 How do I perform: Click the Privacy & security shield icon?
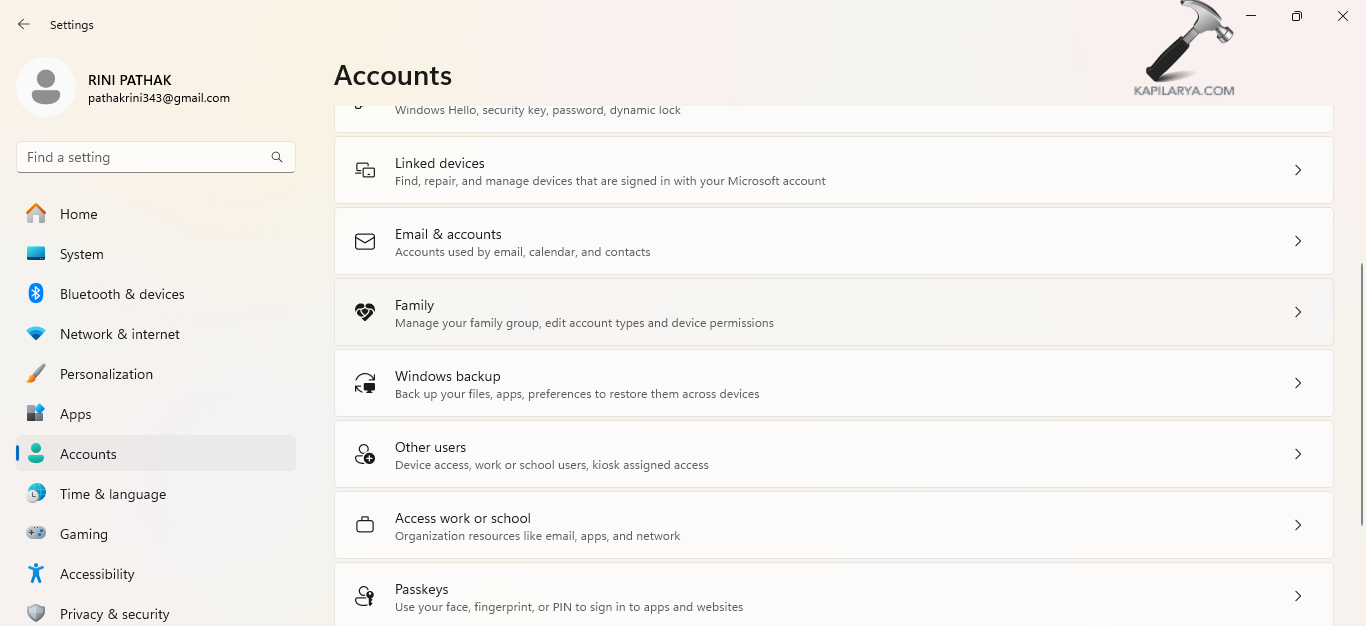pos(36,613)
